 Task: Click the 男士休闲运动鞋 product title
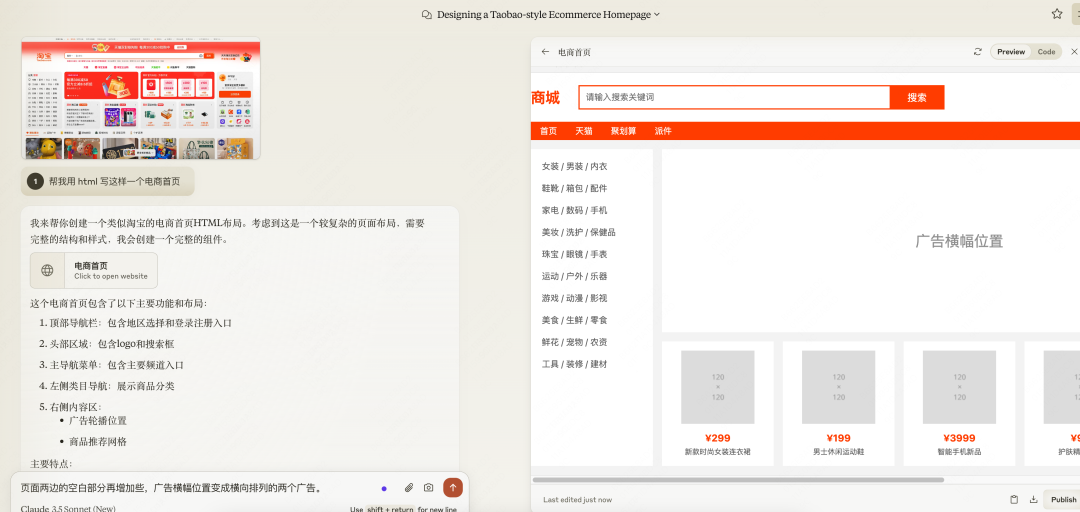[x=838, y=452]
